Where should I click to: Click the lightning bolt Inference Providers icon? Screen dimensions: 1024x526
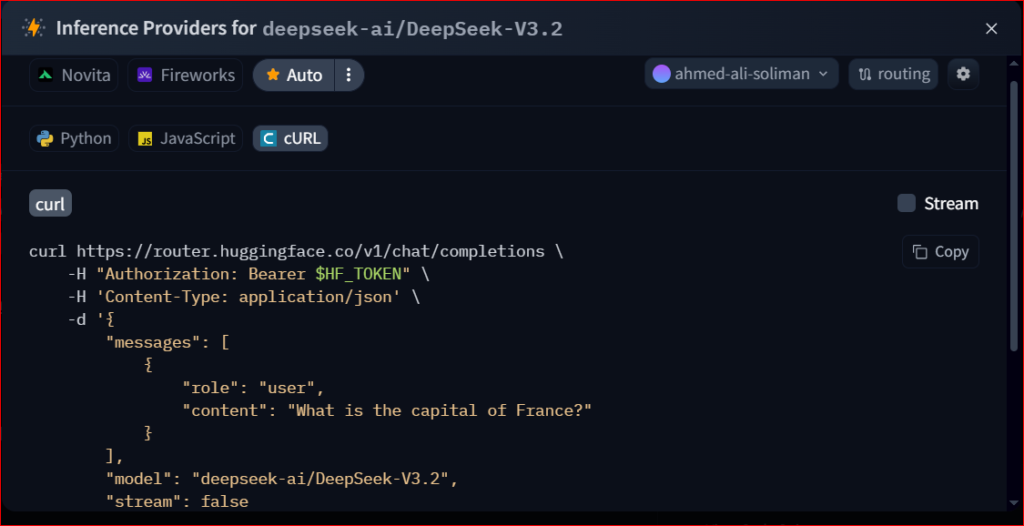[35, 28]
